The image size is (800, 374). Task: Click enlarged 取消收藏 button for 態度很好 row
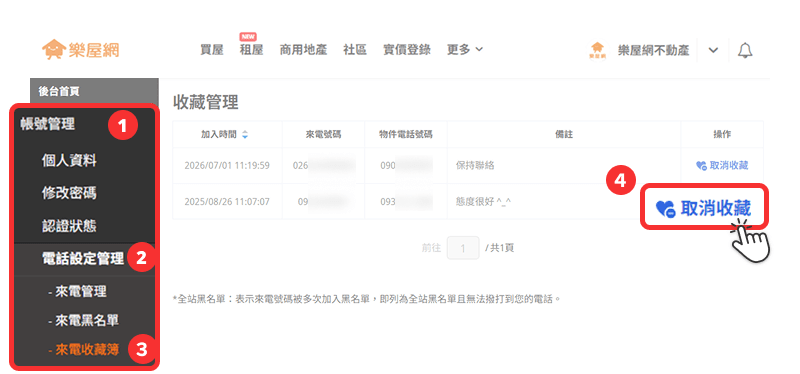(704, 208)
